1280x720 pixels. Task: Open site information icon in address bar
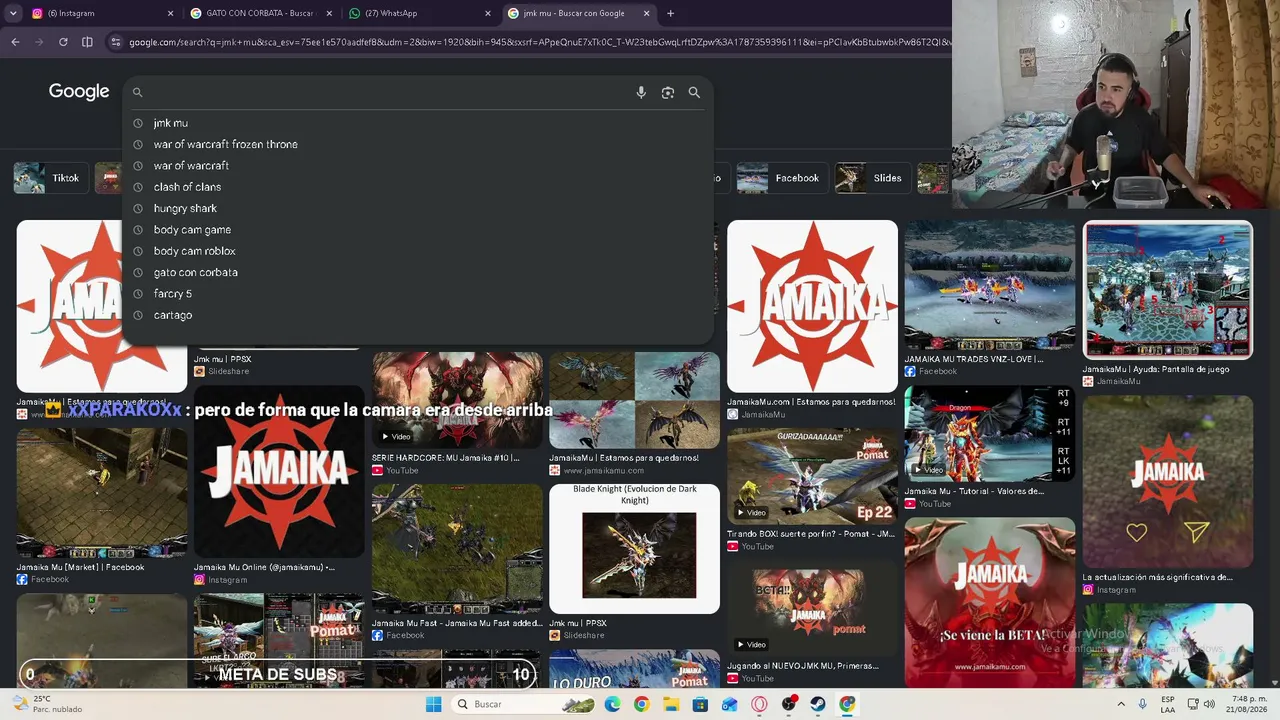pos(116,42)
